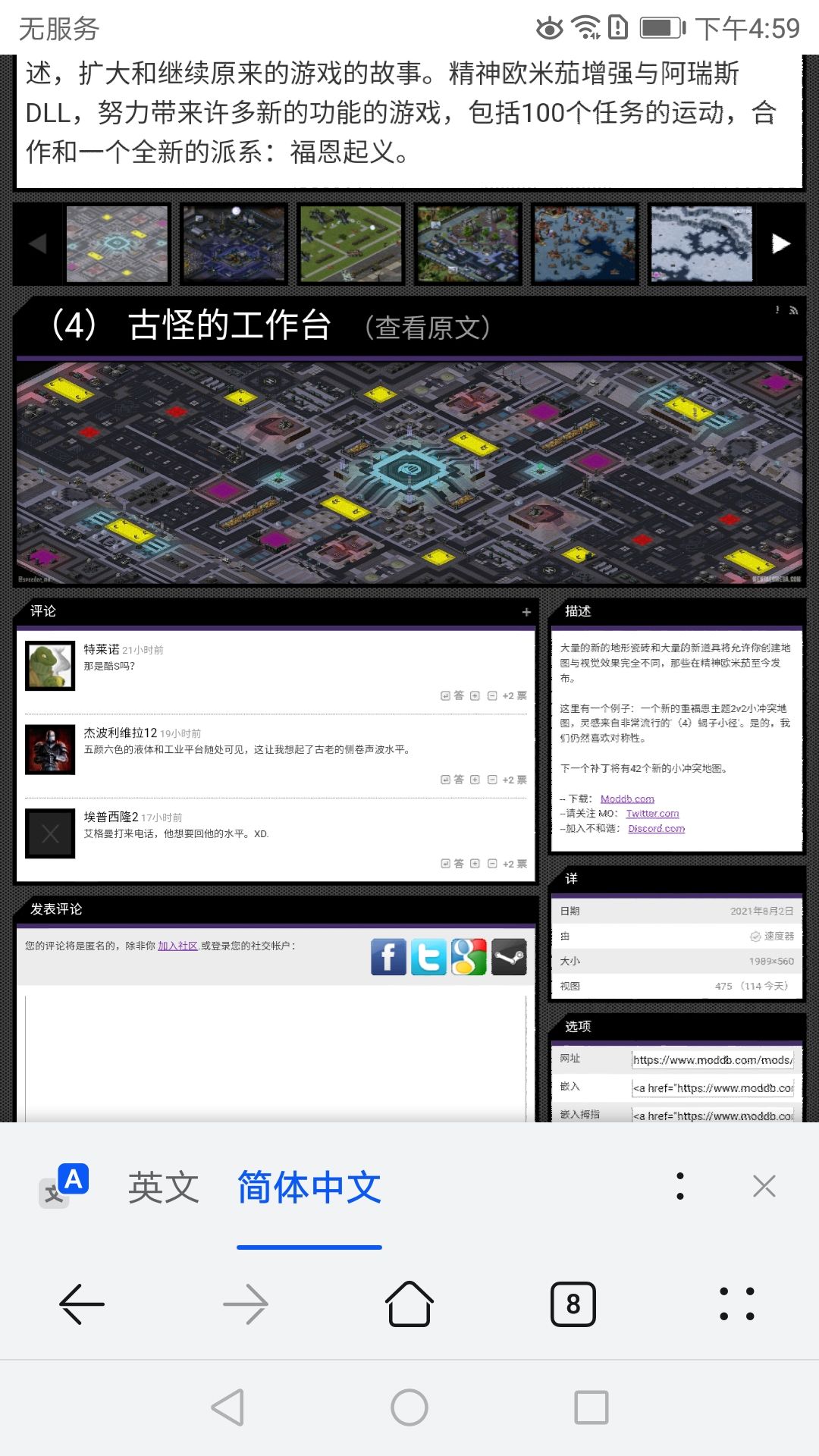Open the 加入社区 join community link

177,946
